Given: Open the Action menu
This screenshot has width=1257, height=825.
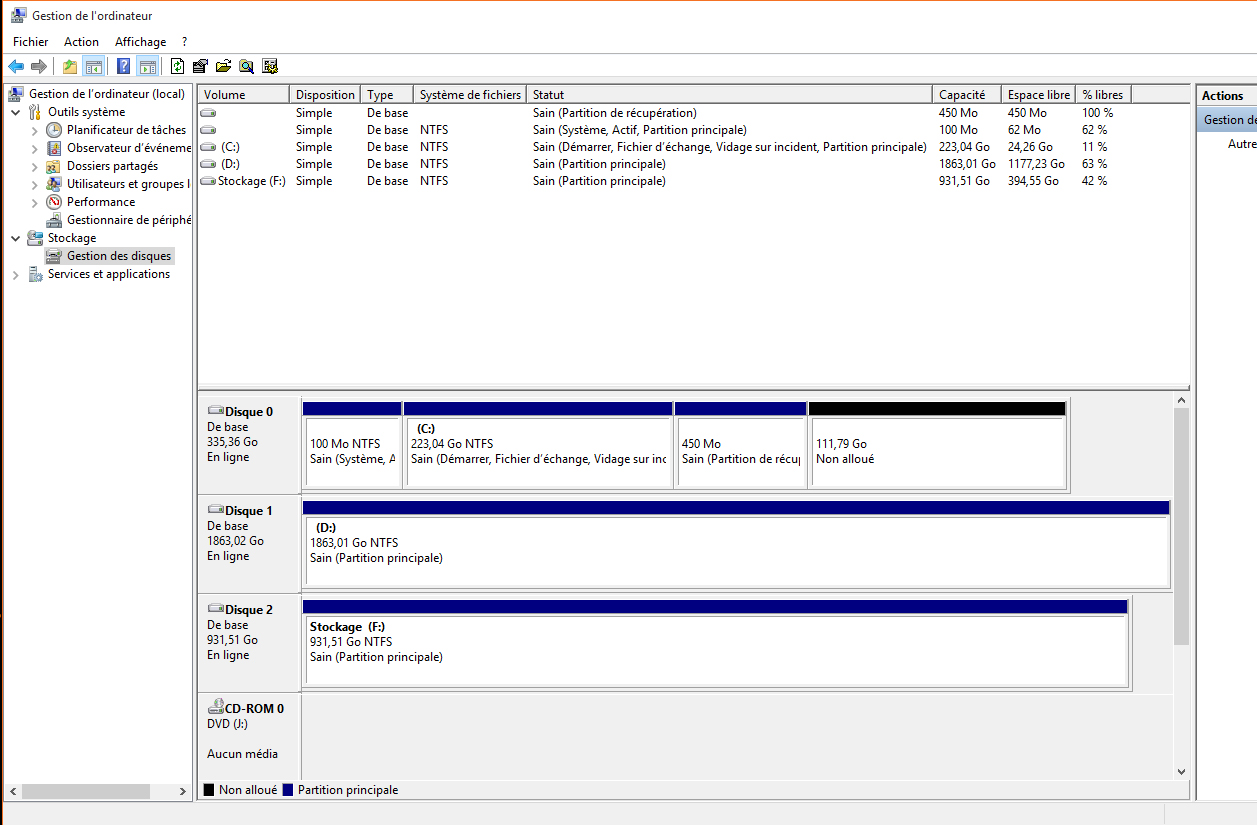Looking at the screenshot, I should coord(81,42).
